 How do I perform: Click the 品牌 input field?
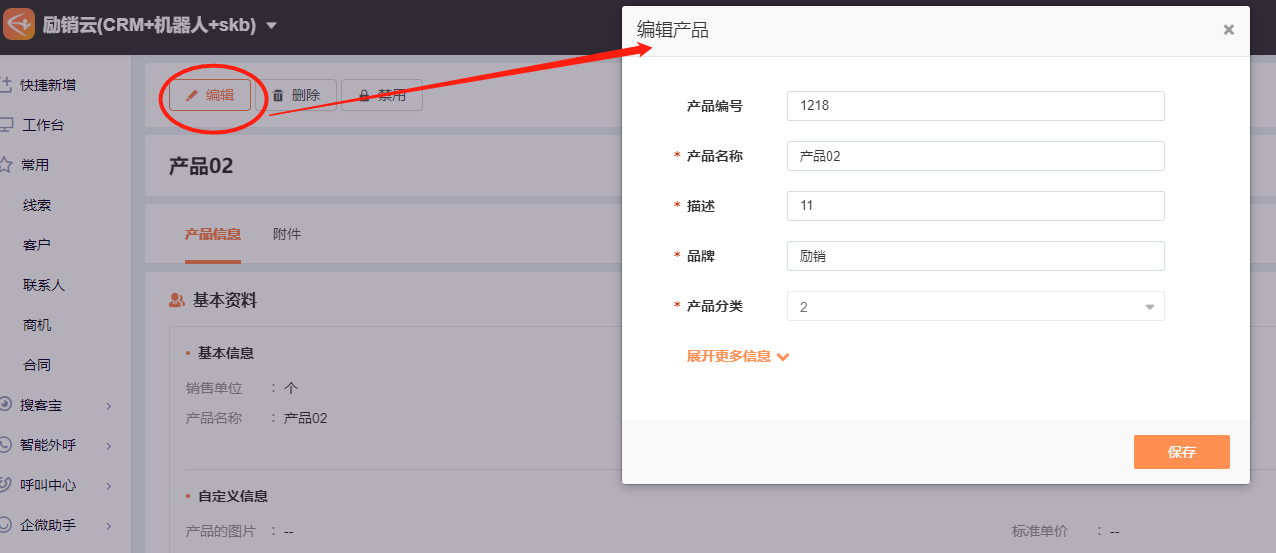976,256
